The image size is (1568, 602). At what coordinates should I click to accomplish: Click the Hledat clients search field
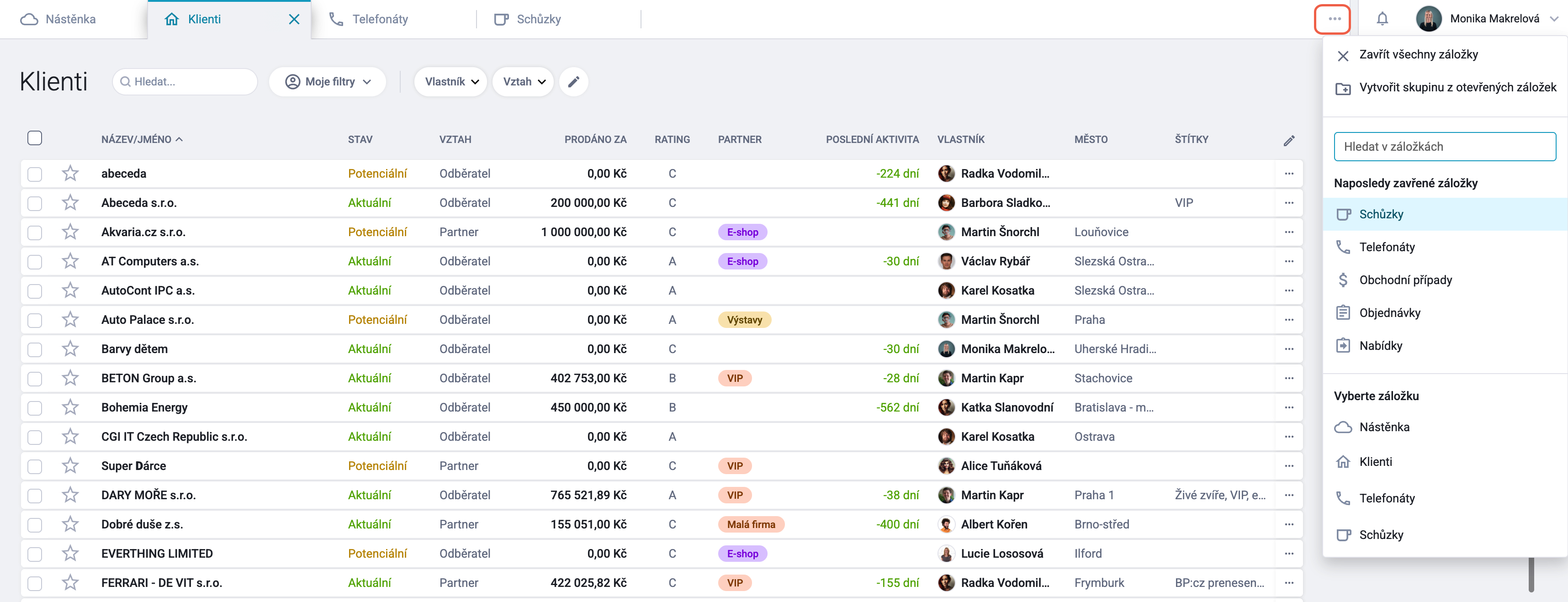[x=185, y=82]
